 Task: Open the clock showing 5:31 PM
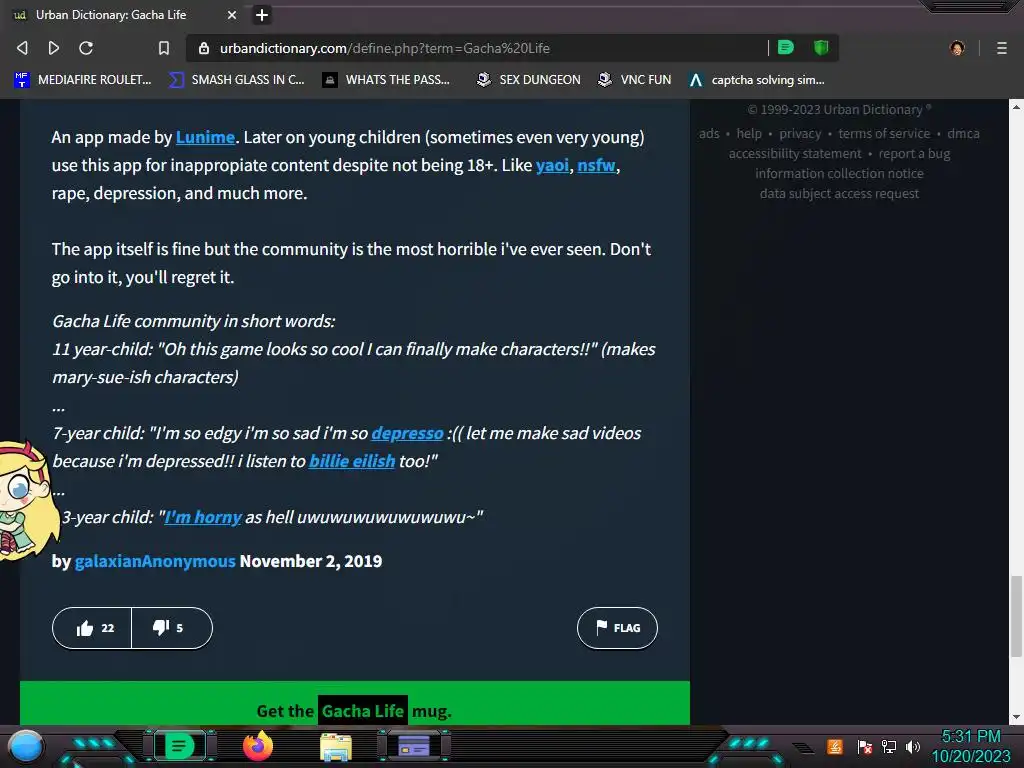click(x=971, y=746)
